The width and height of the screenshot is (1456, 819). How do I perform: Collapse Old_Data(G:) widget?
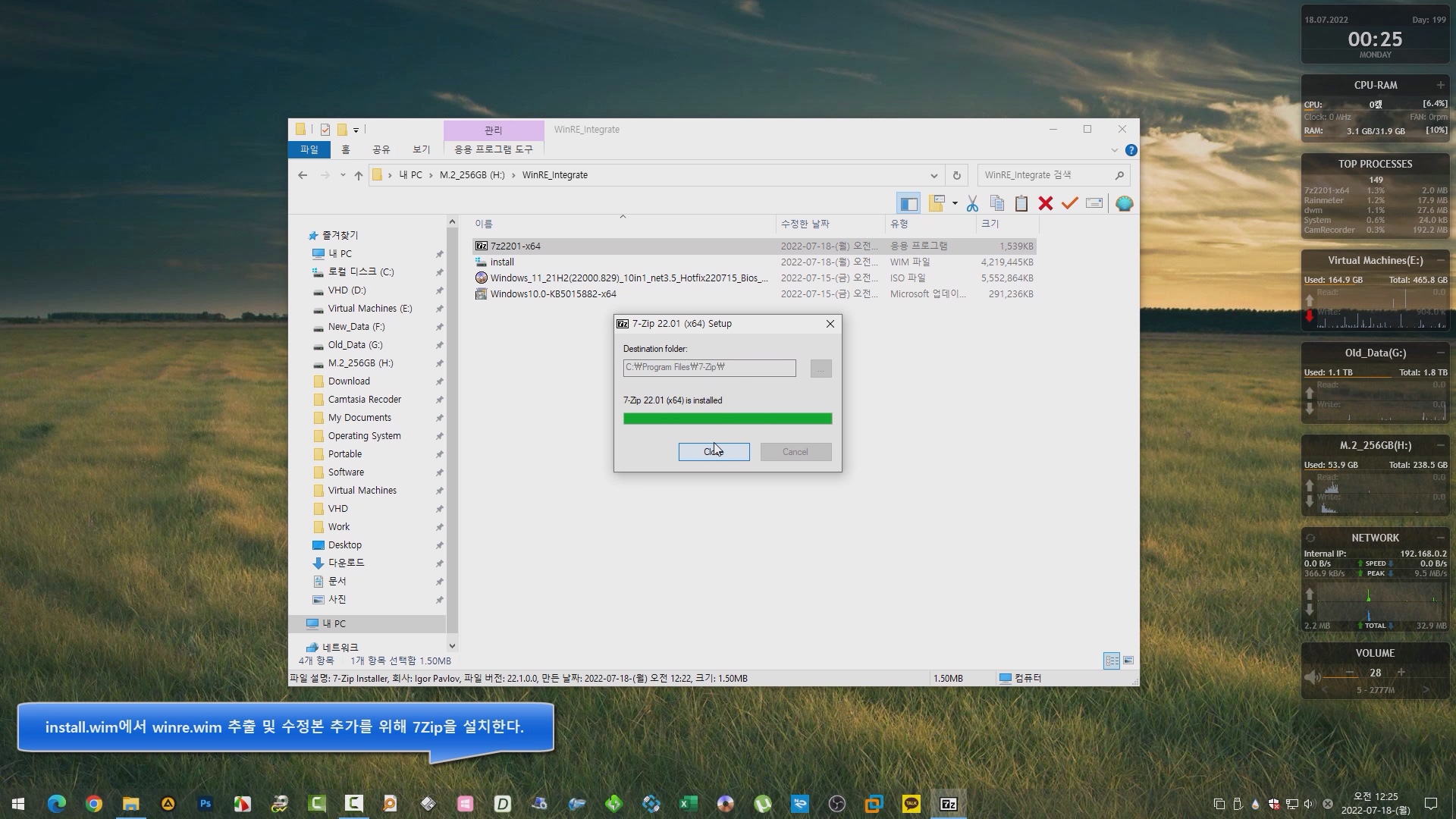[x=1440, y=353]
